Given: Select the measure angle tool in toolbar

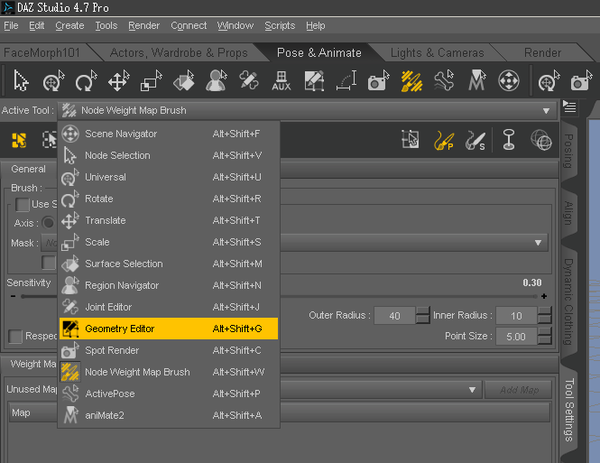Looking at the screenshot, I should [x=346, y=81].
